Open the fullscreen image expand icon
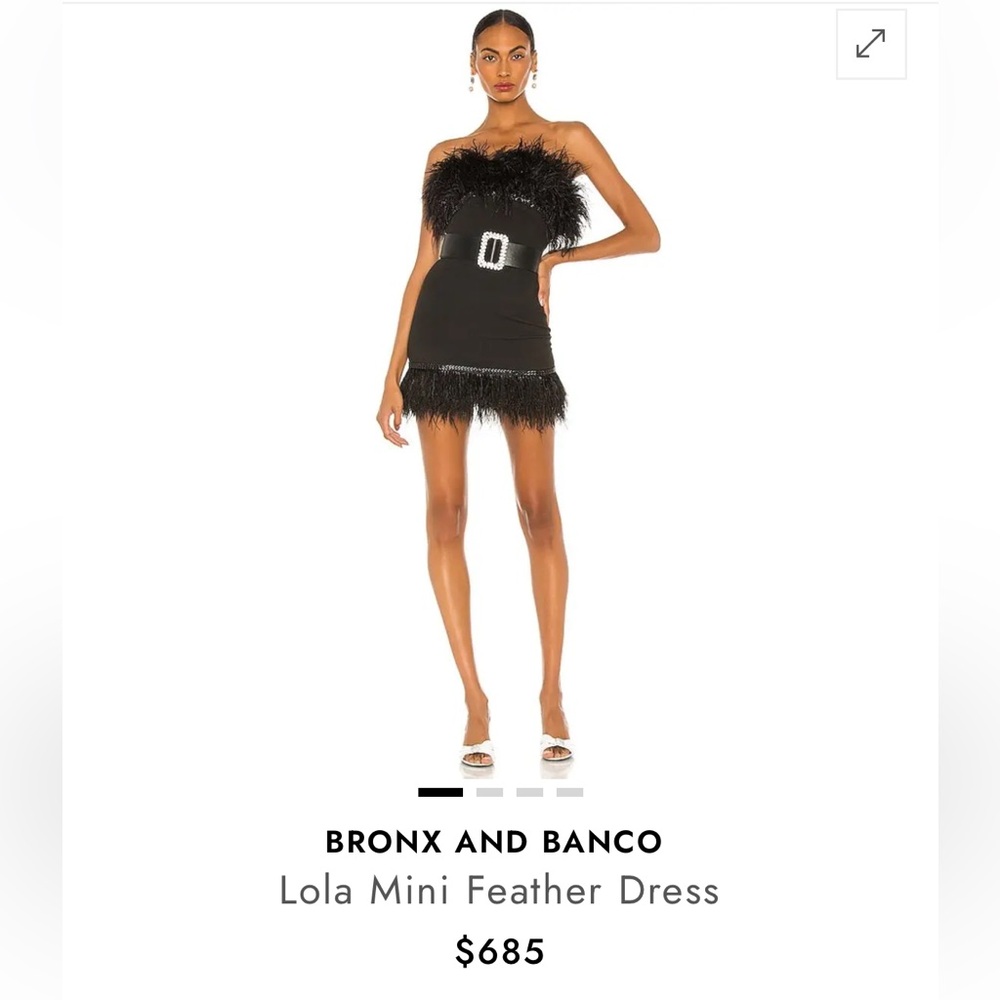The image size is (1000, 1000). (871, 44)
